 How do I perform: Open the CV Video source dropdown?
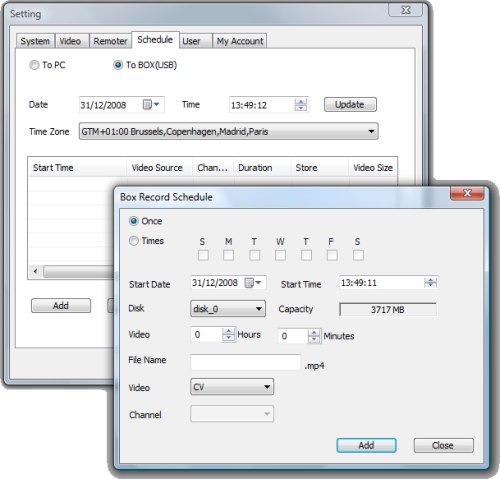point(232,387)
